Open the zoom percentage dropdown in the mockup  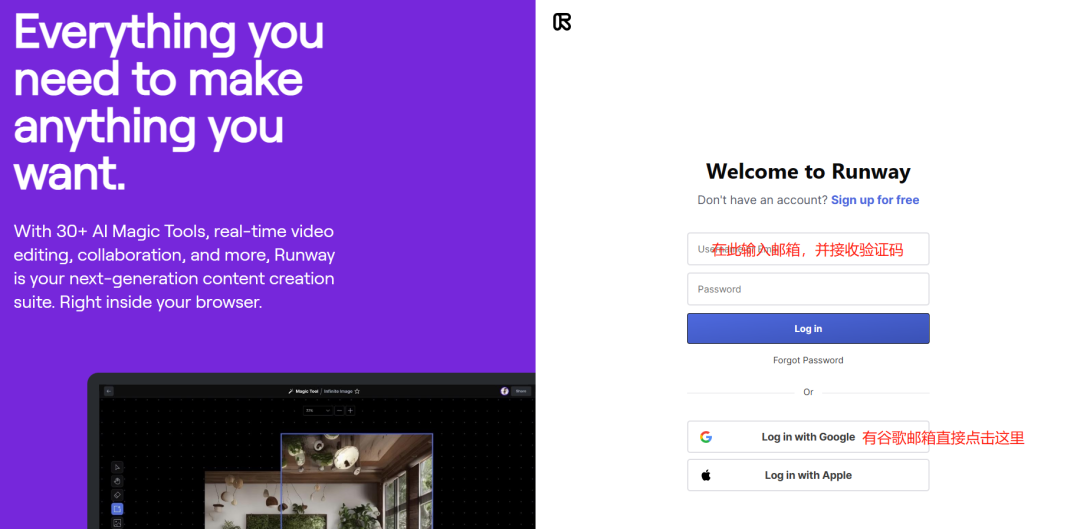click(x=318, y=411)
